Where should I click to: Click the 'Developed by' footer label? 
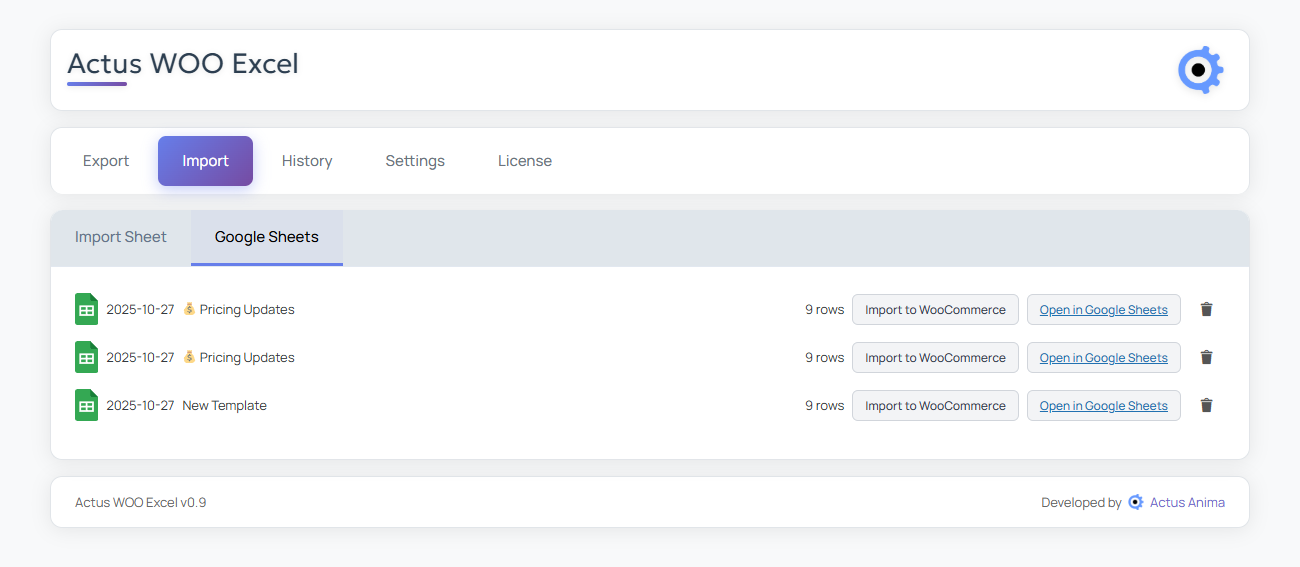point(1081,502)
